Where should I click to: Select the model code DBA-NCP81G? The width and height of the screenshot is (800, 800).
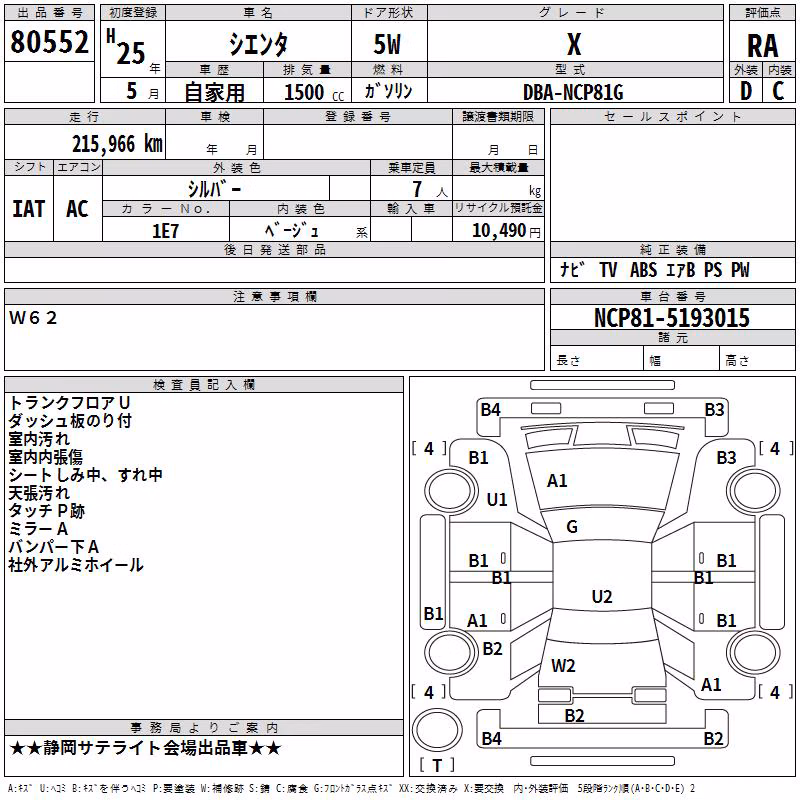573,92
